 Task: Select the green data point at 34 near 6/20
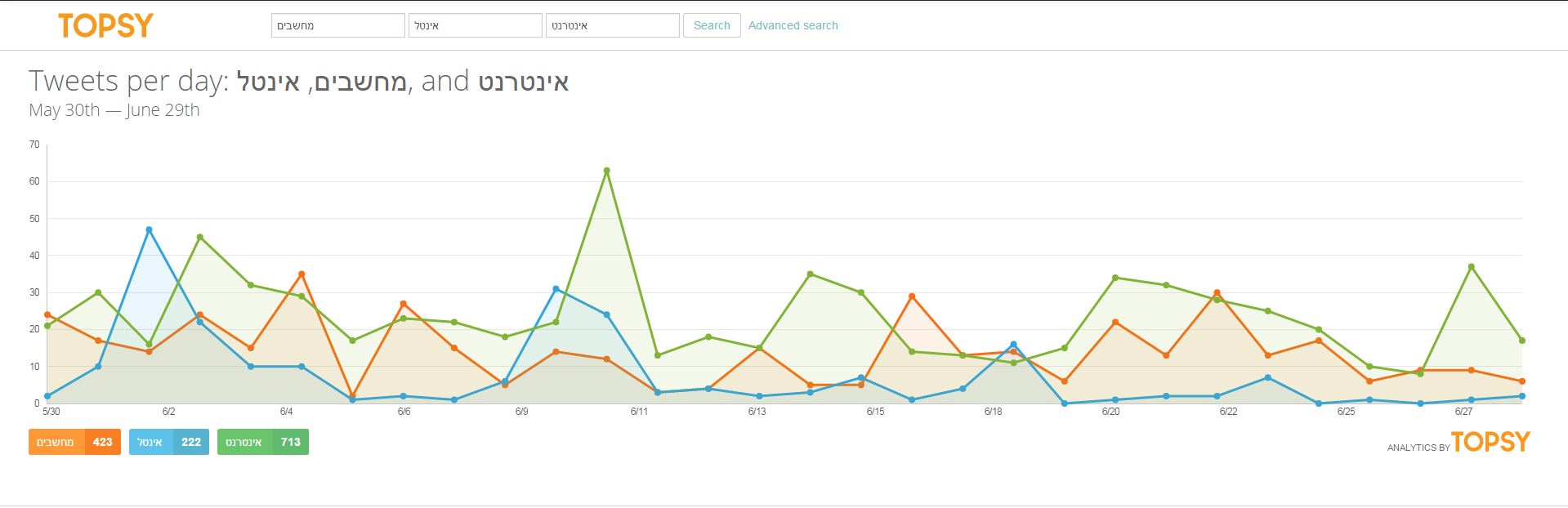[x=1115, y=278]
